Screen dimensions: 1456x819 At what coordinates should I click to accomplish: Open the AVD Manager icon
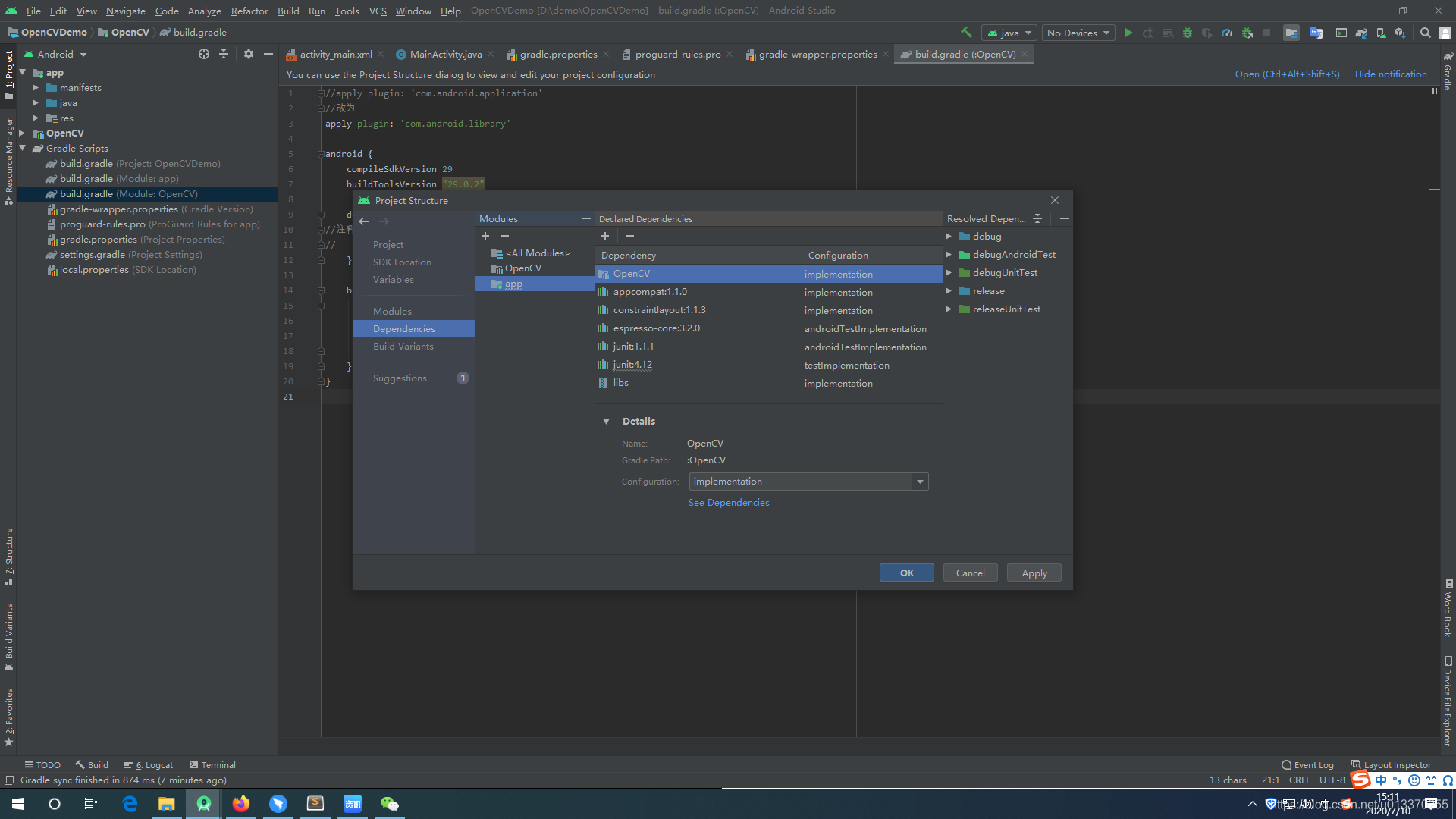click(1381, 33)
